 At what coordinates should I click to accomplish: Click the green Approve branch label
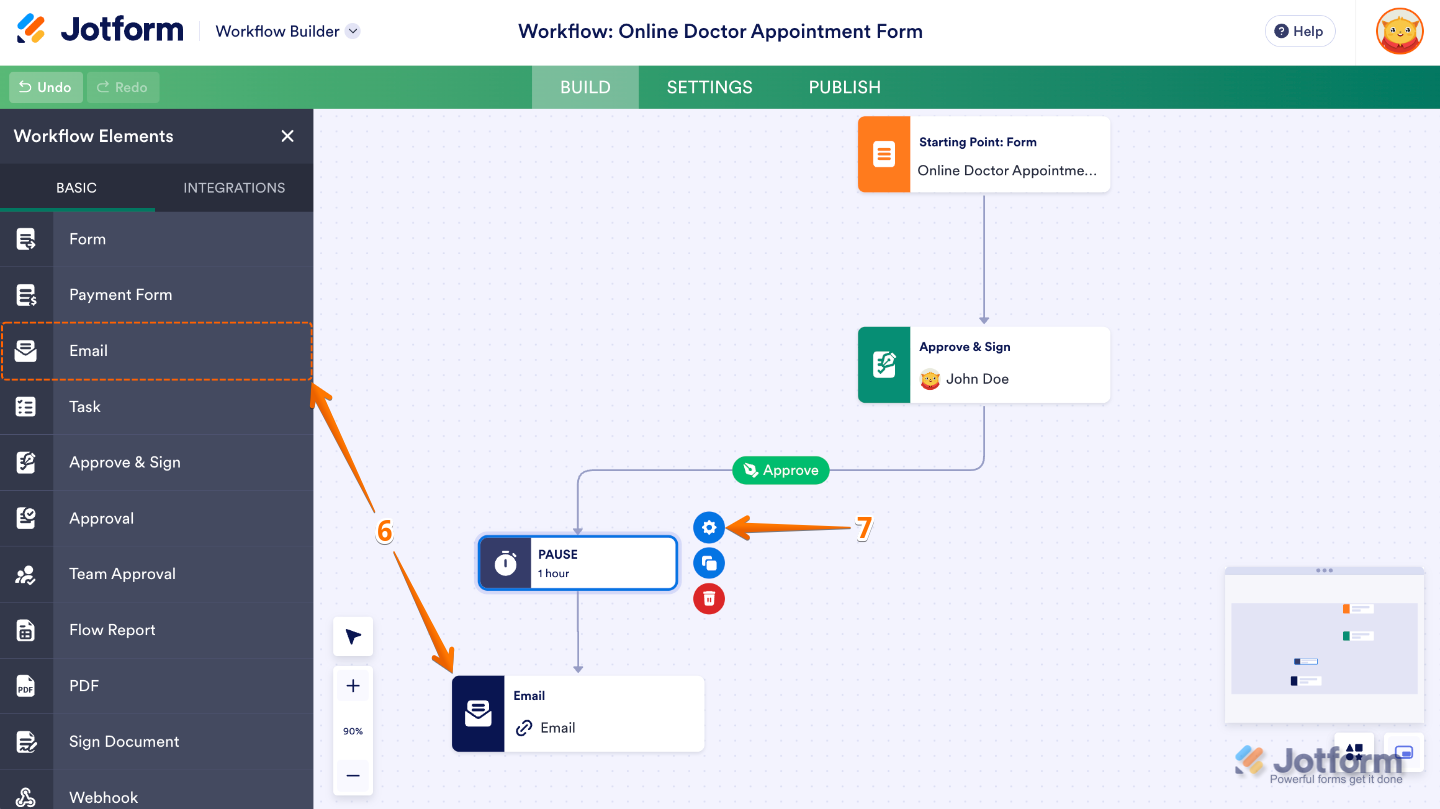click(x=780, y=470)
